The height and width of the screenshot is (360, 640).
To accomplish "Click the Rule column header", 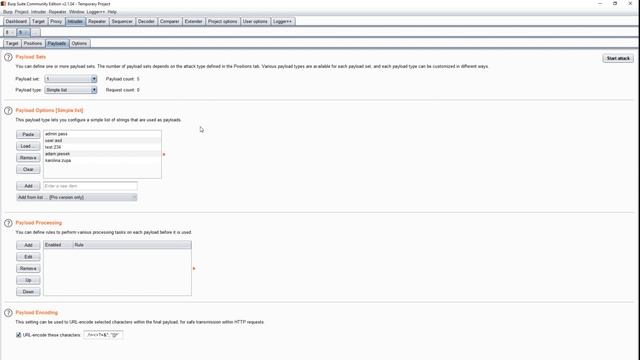I will [x=132, y=245].
